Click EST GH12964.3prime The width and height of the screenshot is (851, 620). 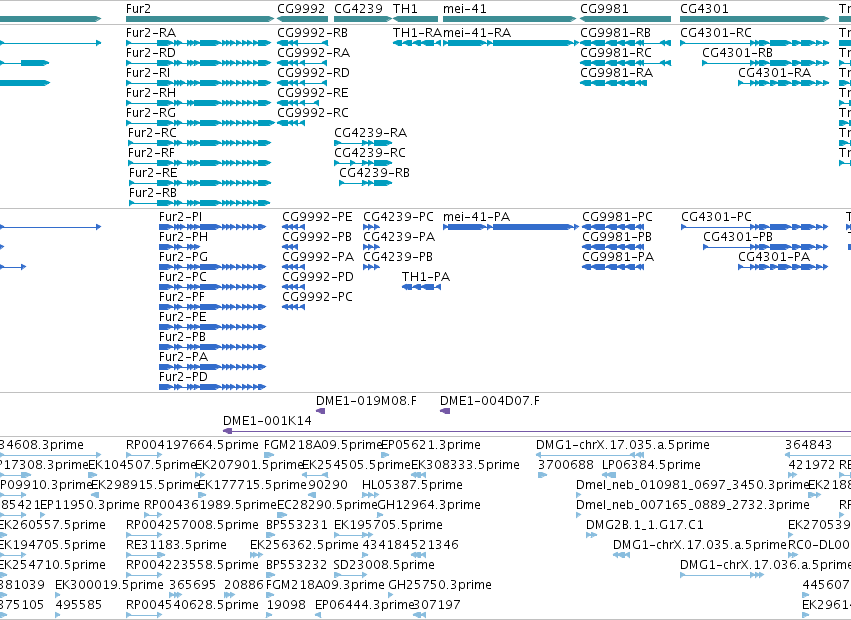click(382, 515)
